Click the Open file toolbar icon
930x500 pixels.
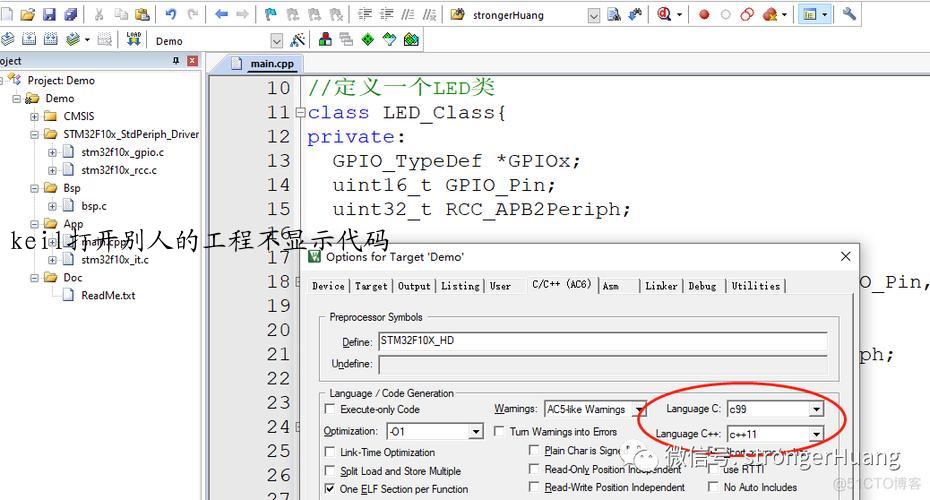[27, 14]
